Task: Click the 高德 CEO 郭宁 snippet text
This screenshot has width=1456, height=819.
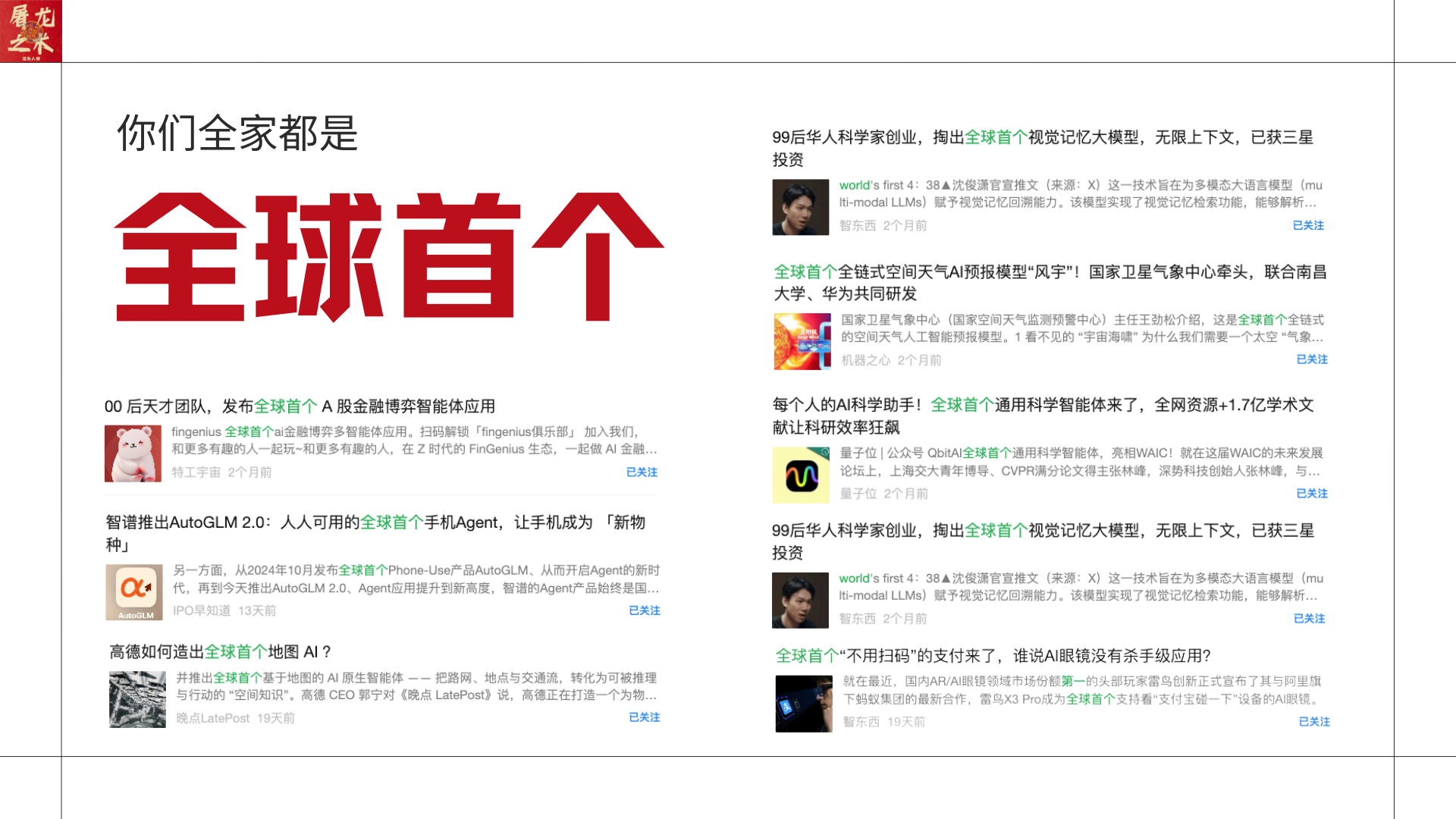Action: click(x=416, y=686)
